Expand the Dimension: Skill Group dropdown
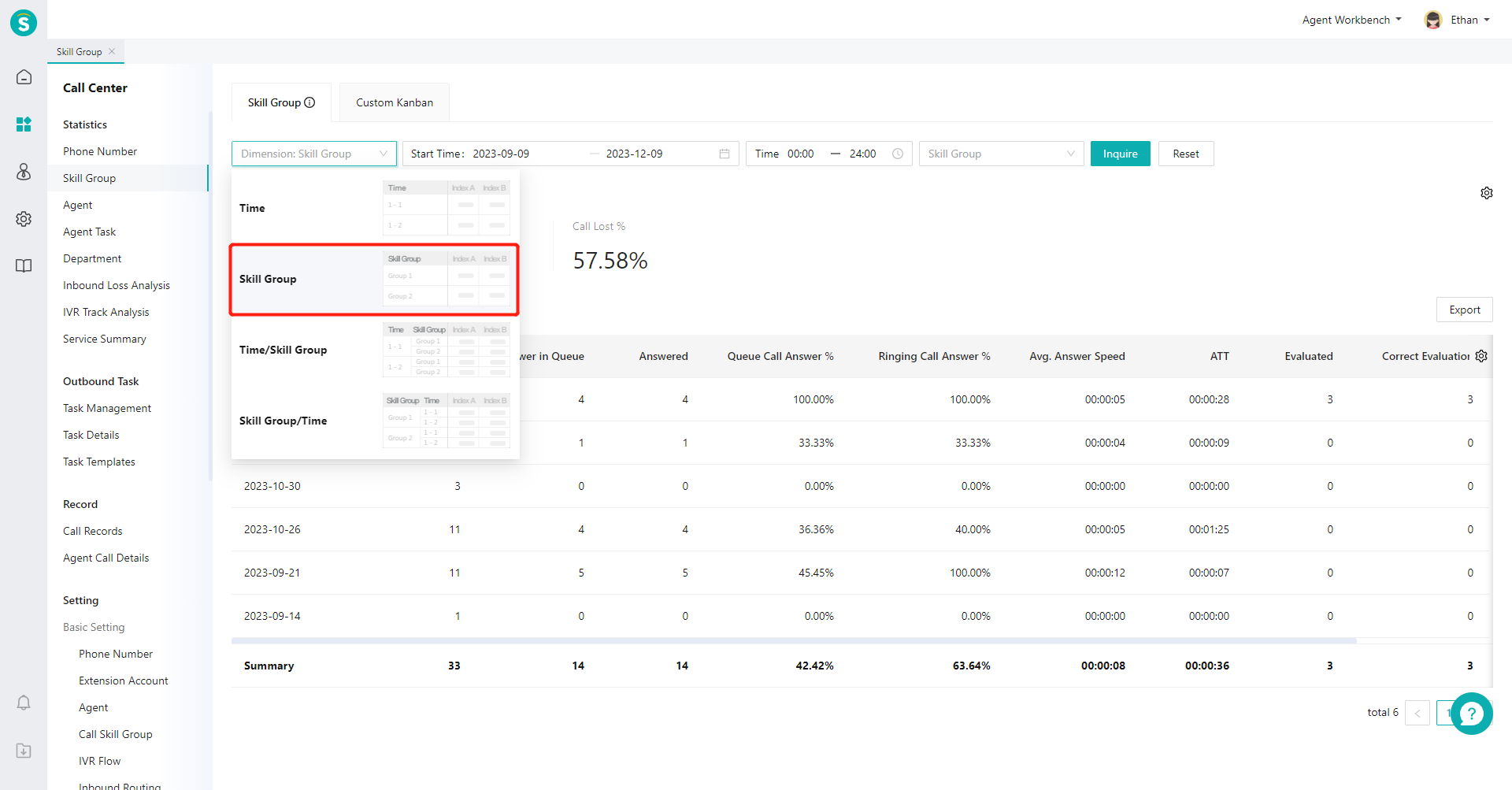 tap(314, 154)
